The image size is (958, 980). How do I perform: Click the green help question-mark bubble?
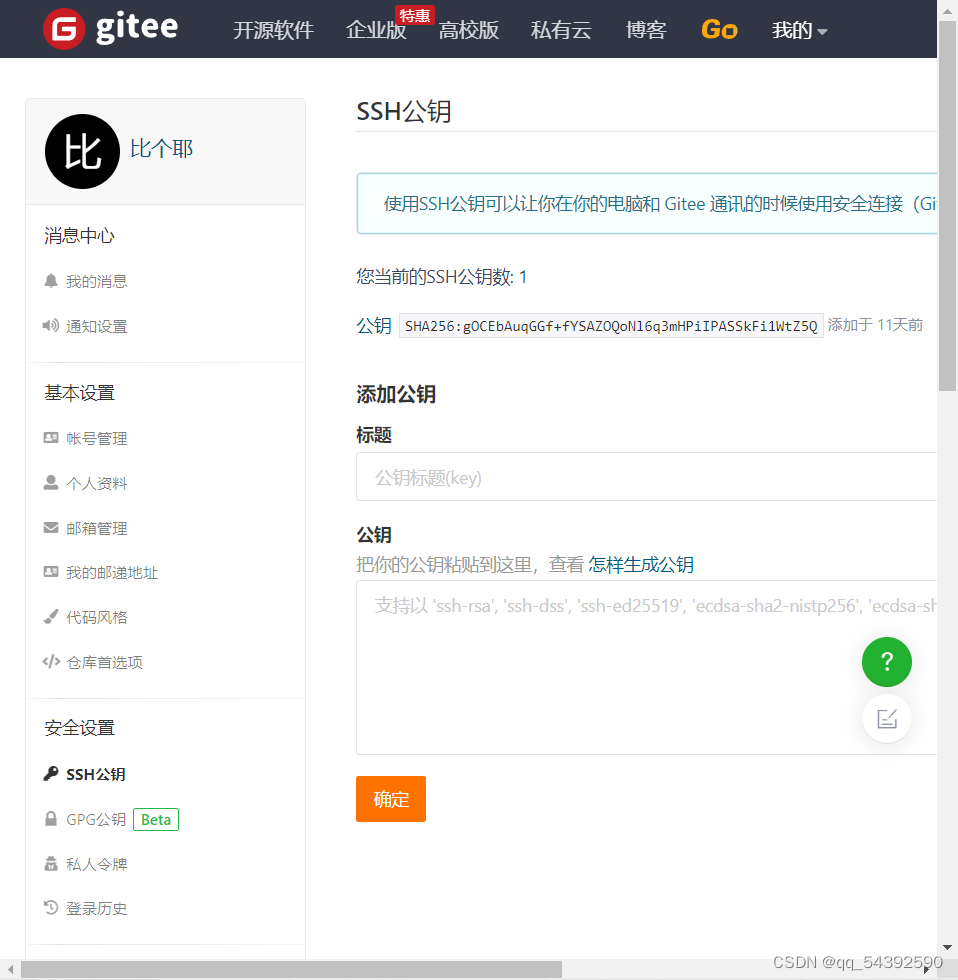tap(886, 662)
